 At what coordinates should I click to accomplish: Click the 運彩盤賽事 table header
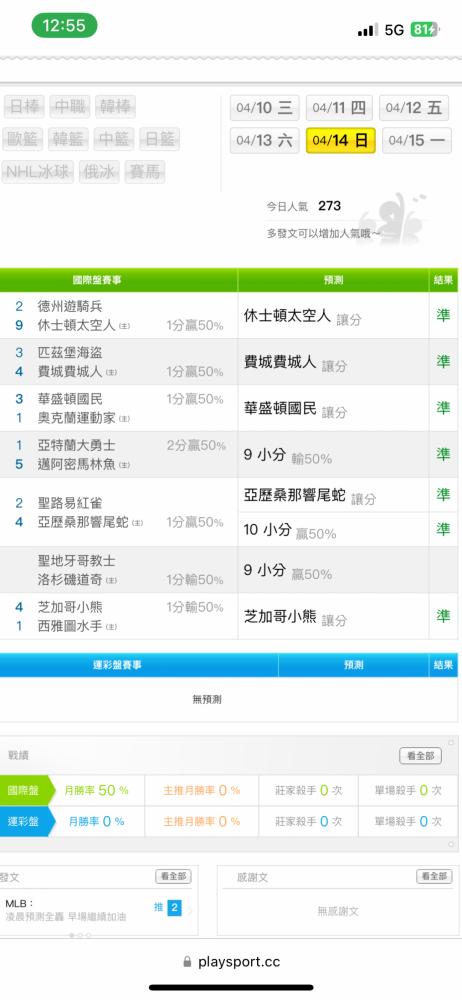point(139,665)
